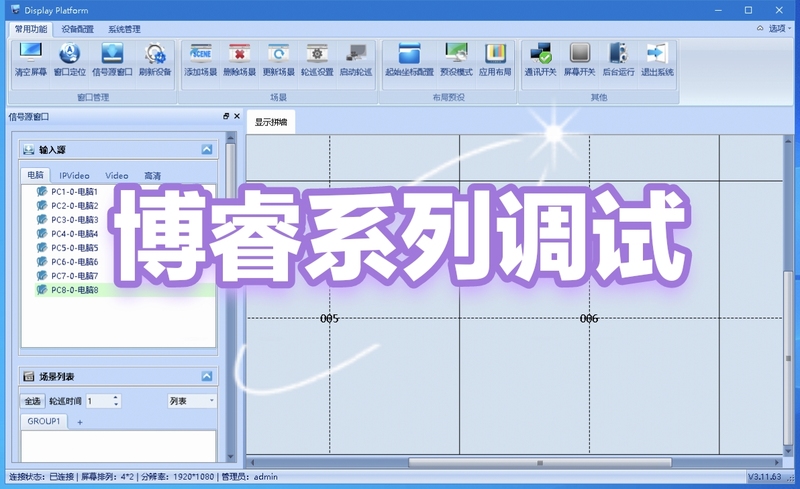Click the 分辨率: 1920*1080 status entry
The height and width of the screenshot is (489, 800).
(x=178, y=477)
